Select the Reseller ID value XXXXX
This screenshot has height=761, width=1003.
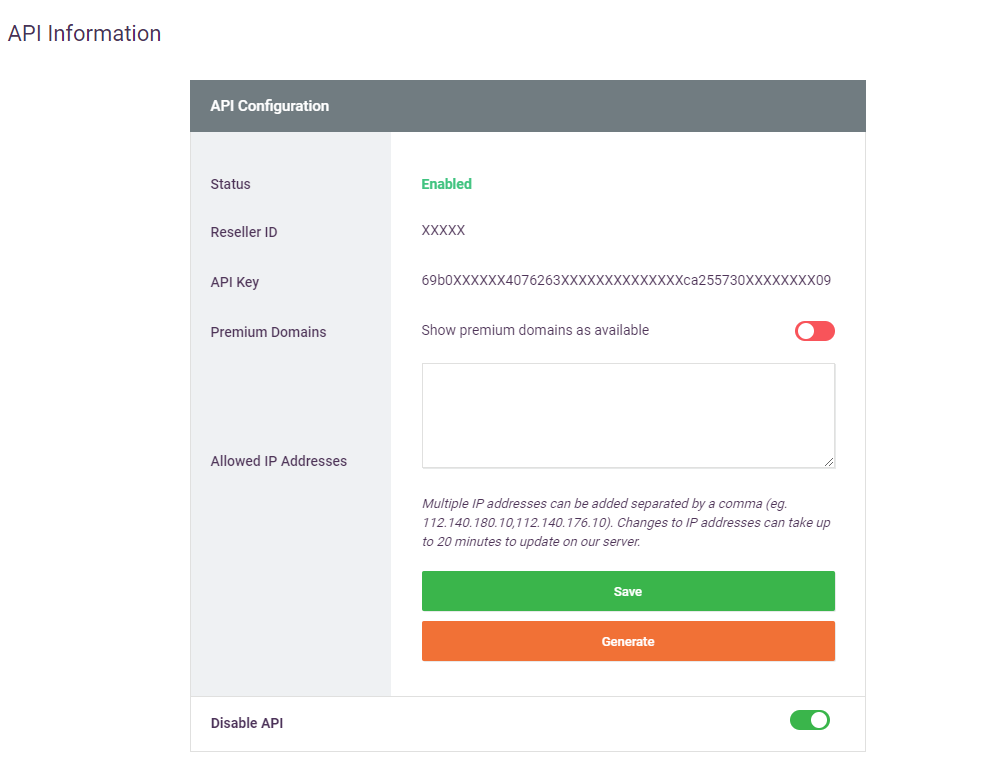tap(443, 231)
